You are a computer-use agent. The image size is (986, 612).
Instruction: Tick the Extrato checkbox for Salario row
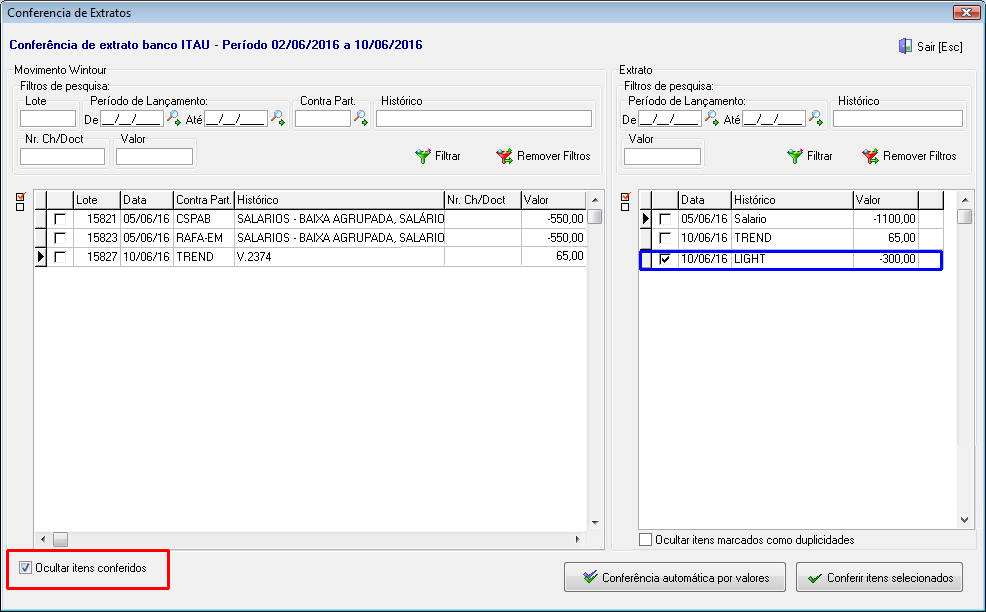[x=665, y=219]
